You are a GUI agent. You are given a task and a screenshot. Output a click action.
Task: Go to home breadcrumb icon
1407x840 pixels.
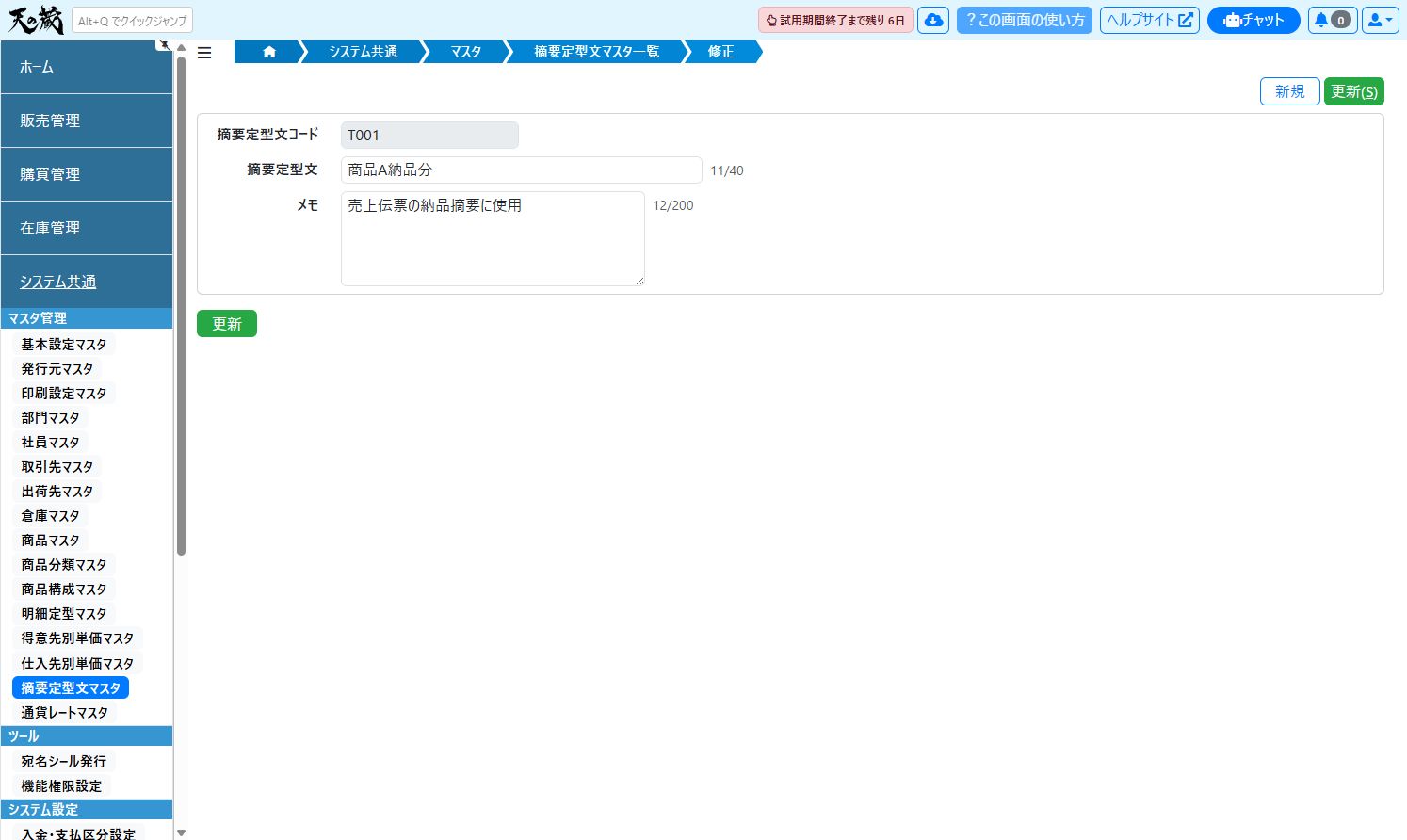[269, 52]
